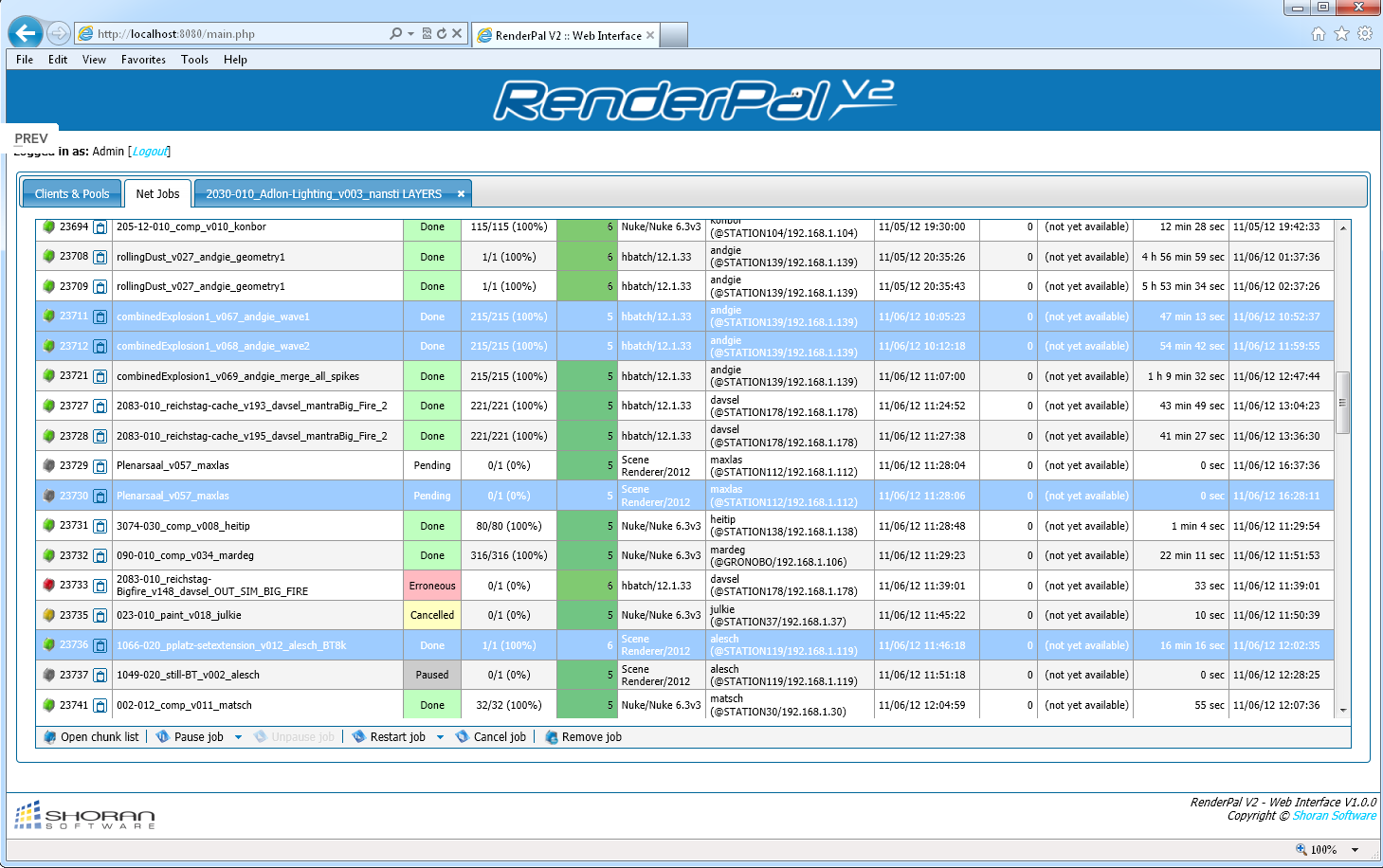Click the green status cube for job 23709
Image resolution: width=1383 pixels, height=868 pixels.
(x=48, y=286)
